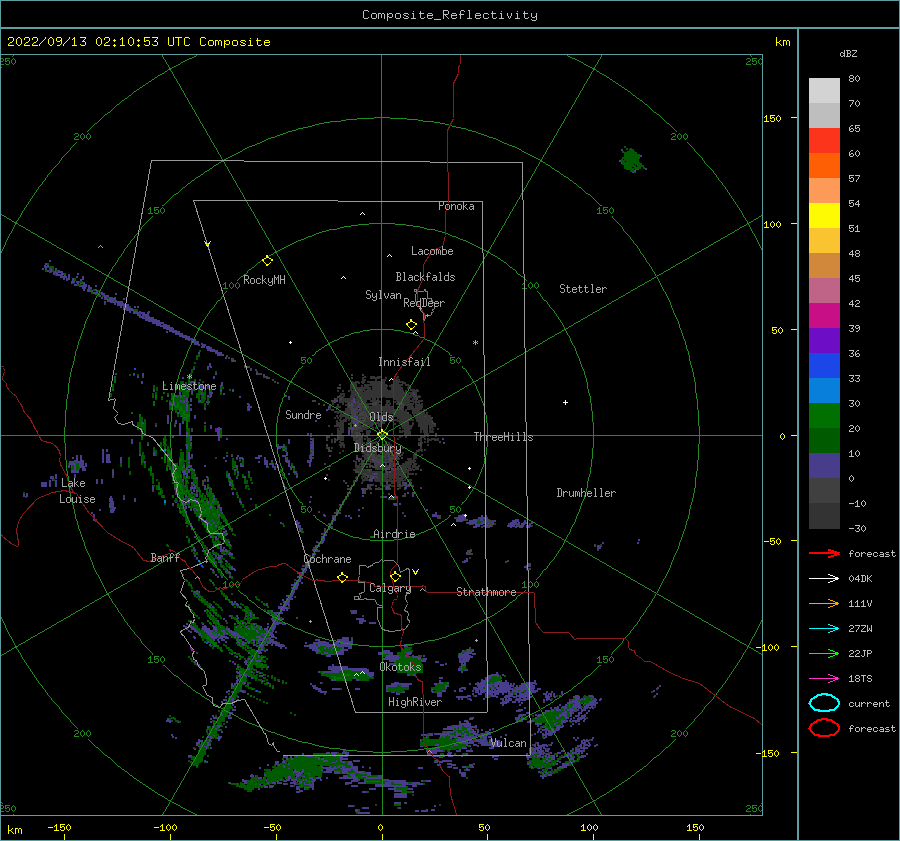Click the Banff town label
This screenshot has height=841, width=900.
pos(165,558)
